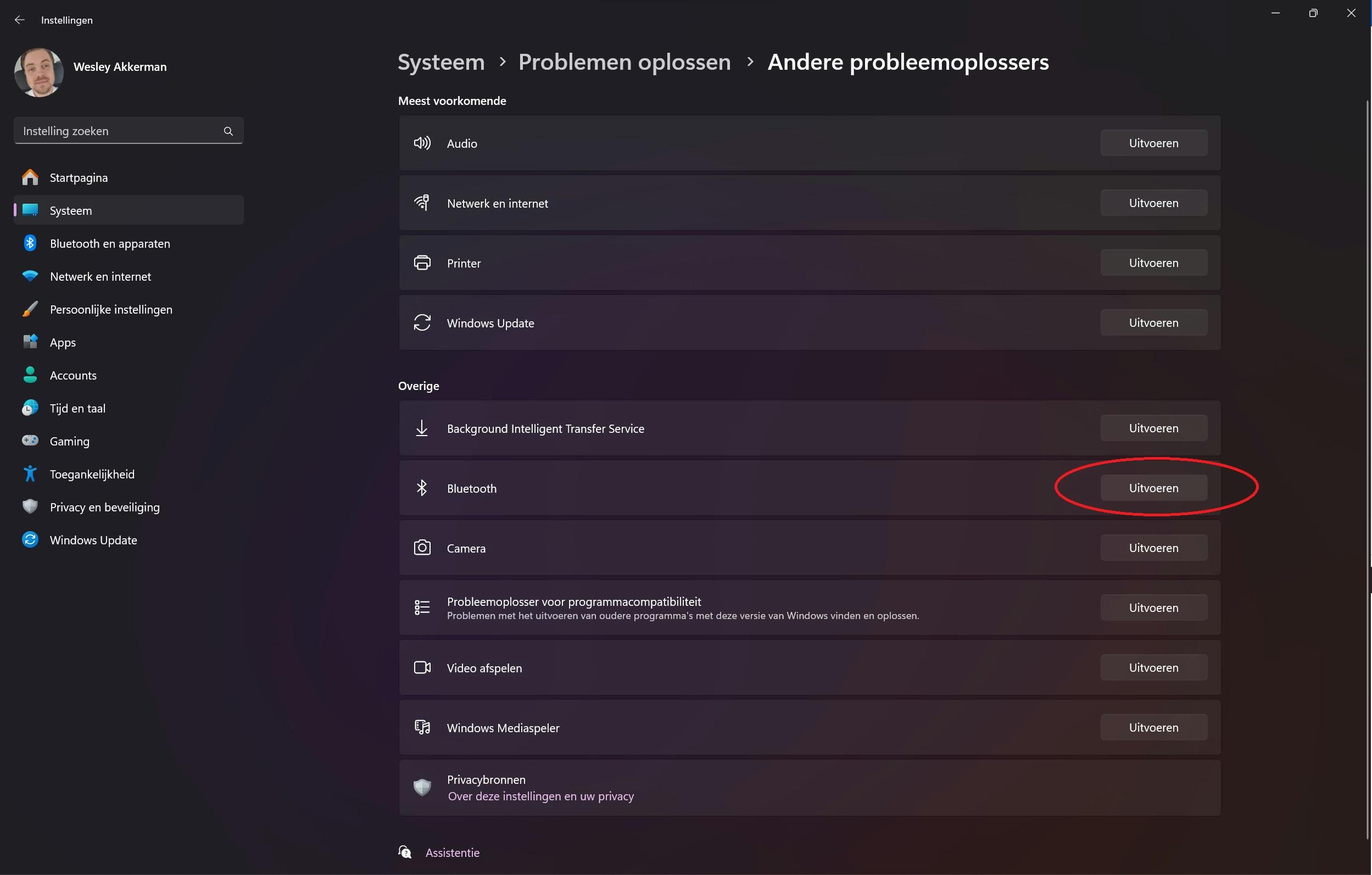Select the Gaming controller icon
1372x875 pixels.
tap(30, 441)
